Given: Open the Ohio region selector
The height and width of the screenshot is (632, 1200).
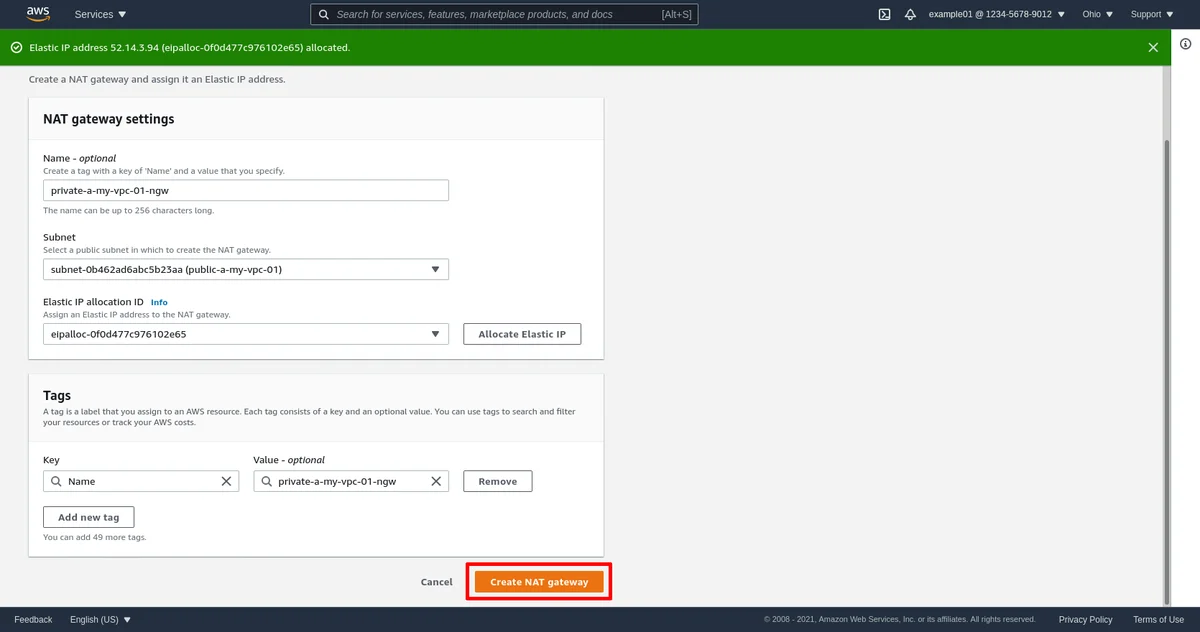Looking at the screenshot, I should pos(1097,14).
